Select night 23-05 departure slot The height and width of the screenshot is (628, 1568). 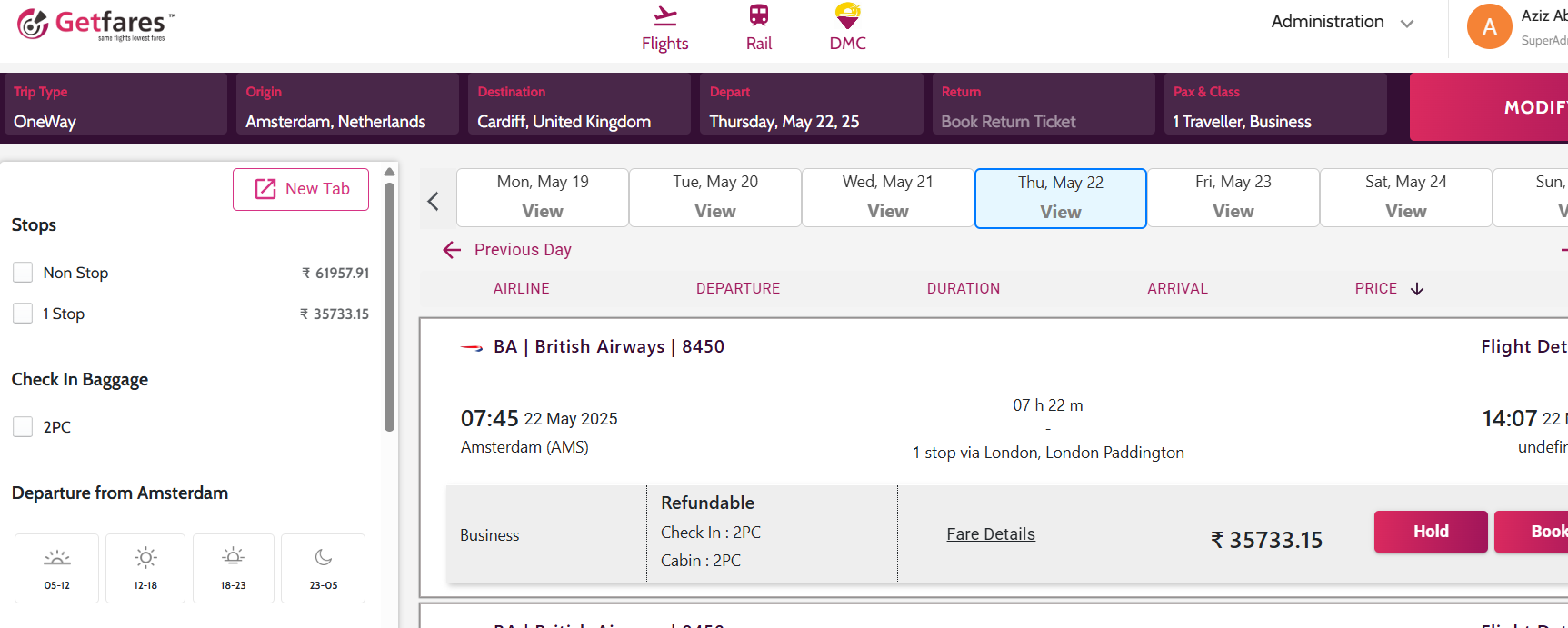tap(323, 568)
